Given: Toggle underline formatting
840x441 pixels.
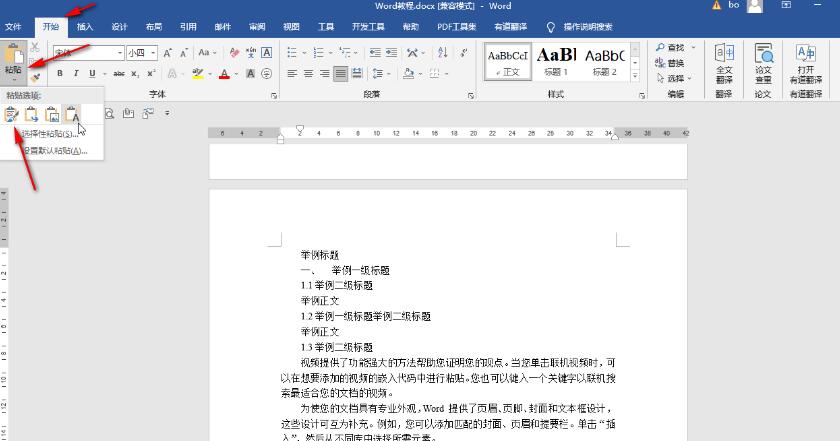Looking at the screenshot, I should pyautogui.click(x=92, y=73).
